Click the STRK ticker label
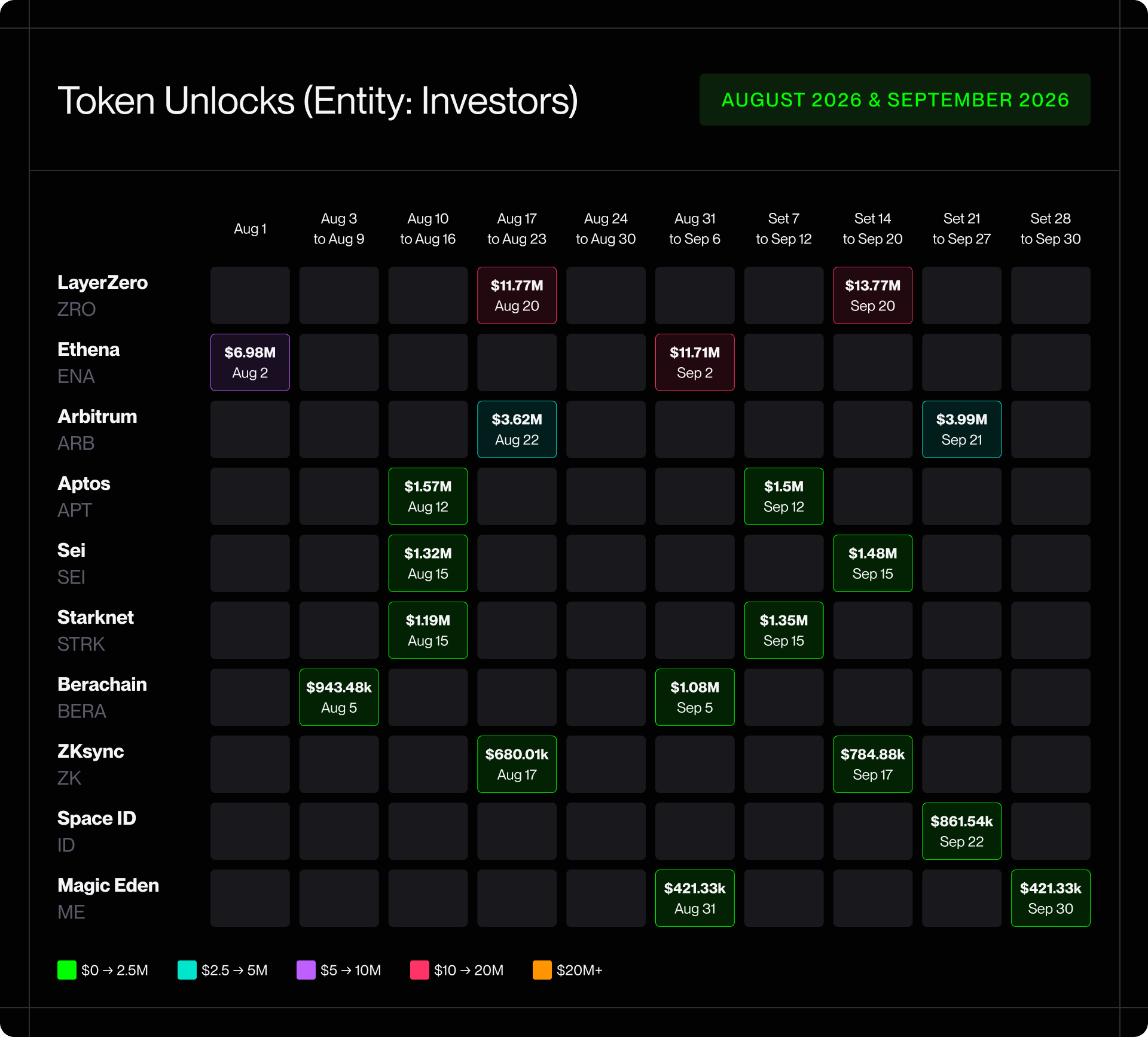This screenshot has height=1037, width=1148. pyautogui.click(x=81, y=645)
